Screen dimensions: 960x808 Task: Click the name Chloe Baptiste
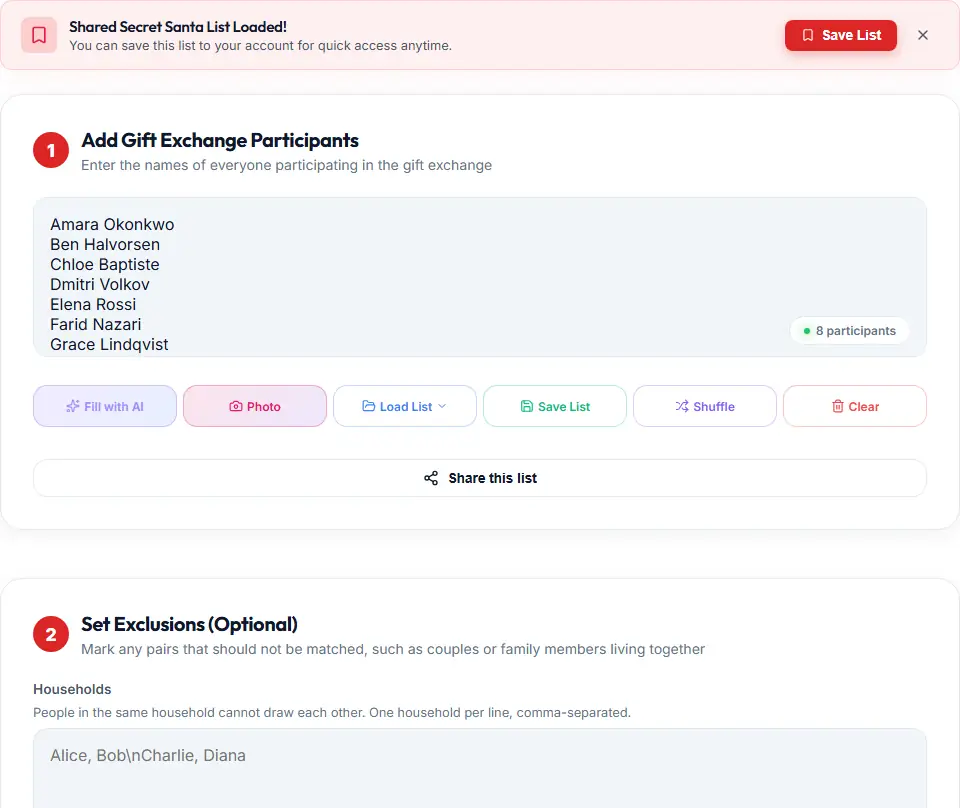105,265
